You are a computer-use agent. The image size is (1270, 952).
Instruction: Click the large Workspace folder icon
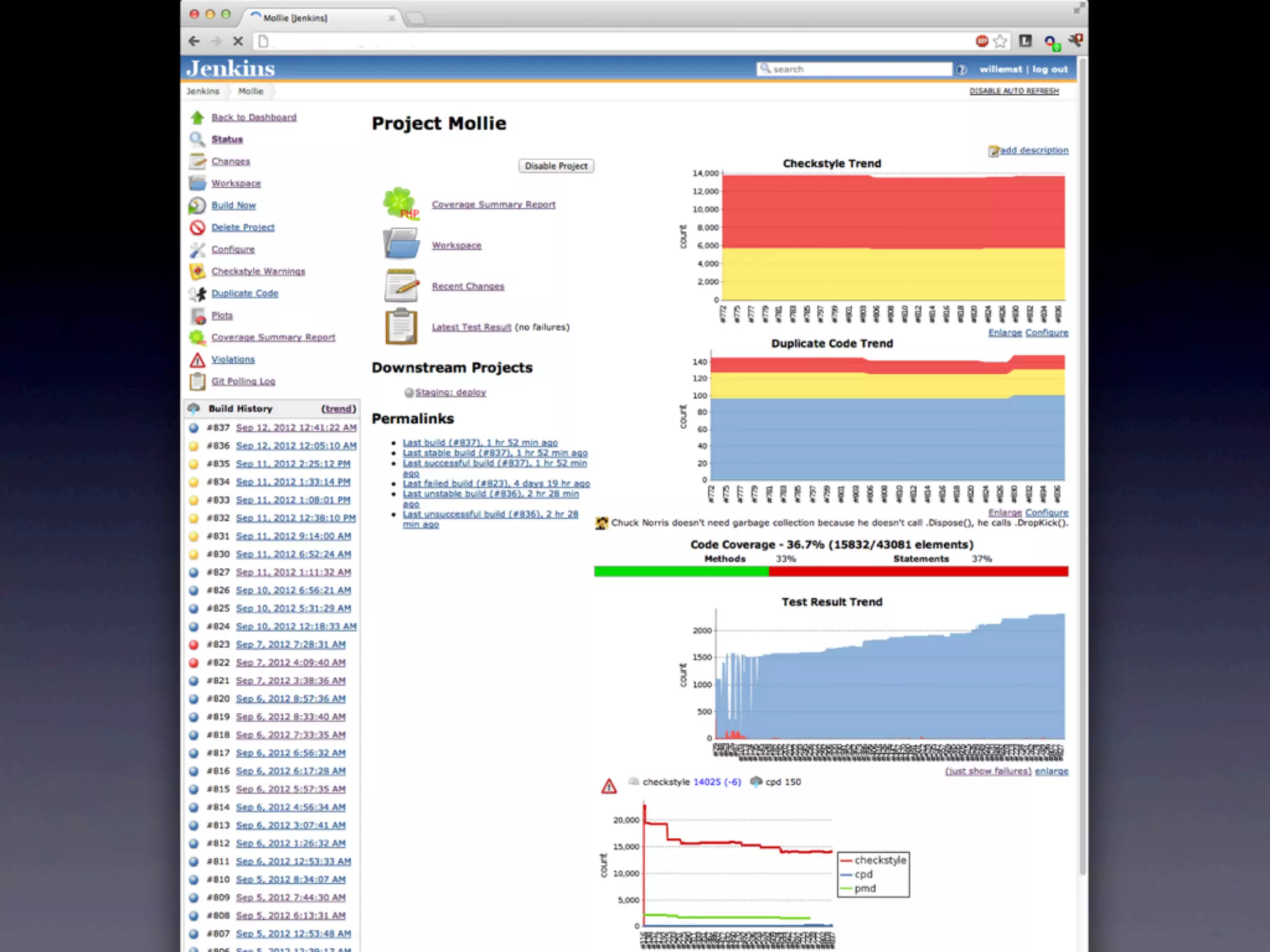401,244
